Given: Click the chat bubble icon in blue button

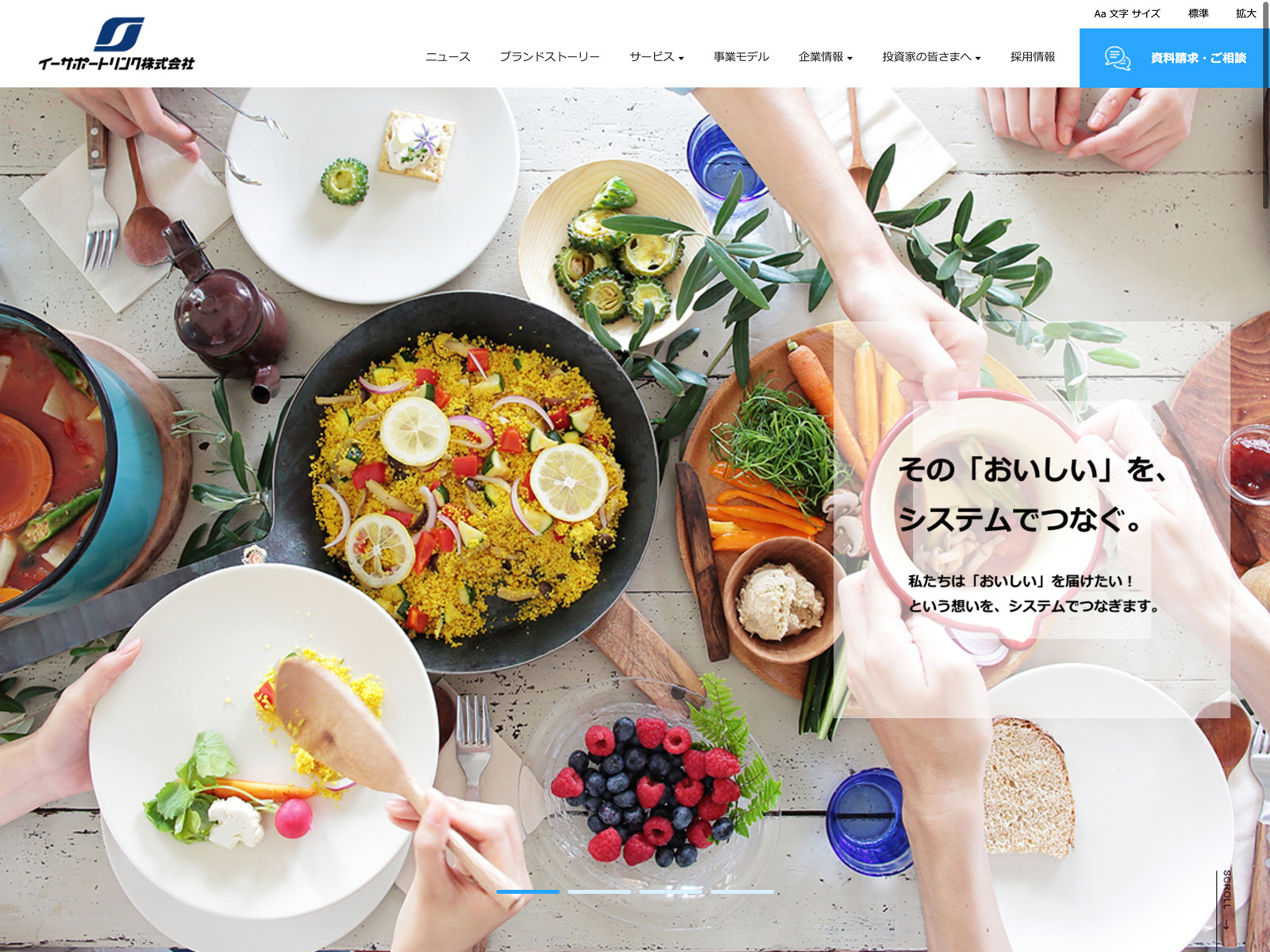Looking at the screenshot, I should (x=1118, y=58).
